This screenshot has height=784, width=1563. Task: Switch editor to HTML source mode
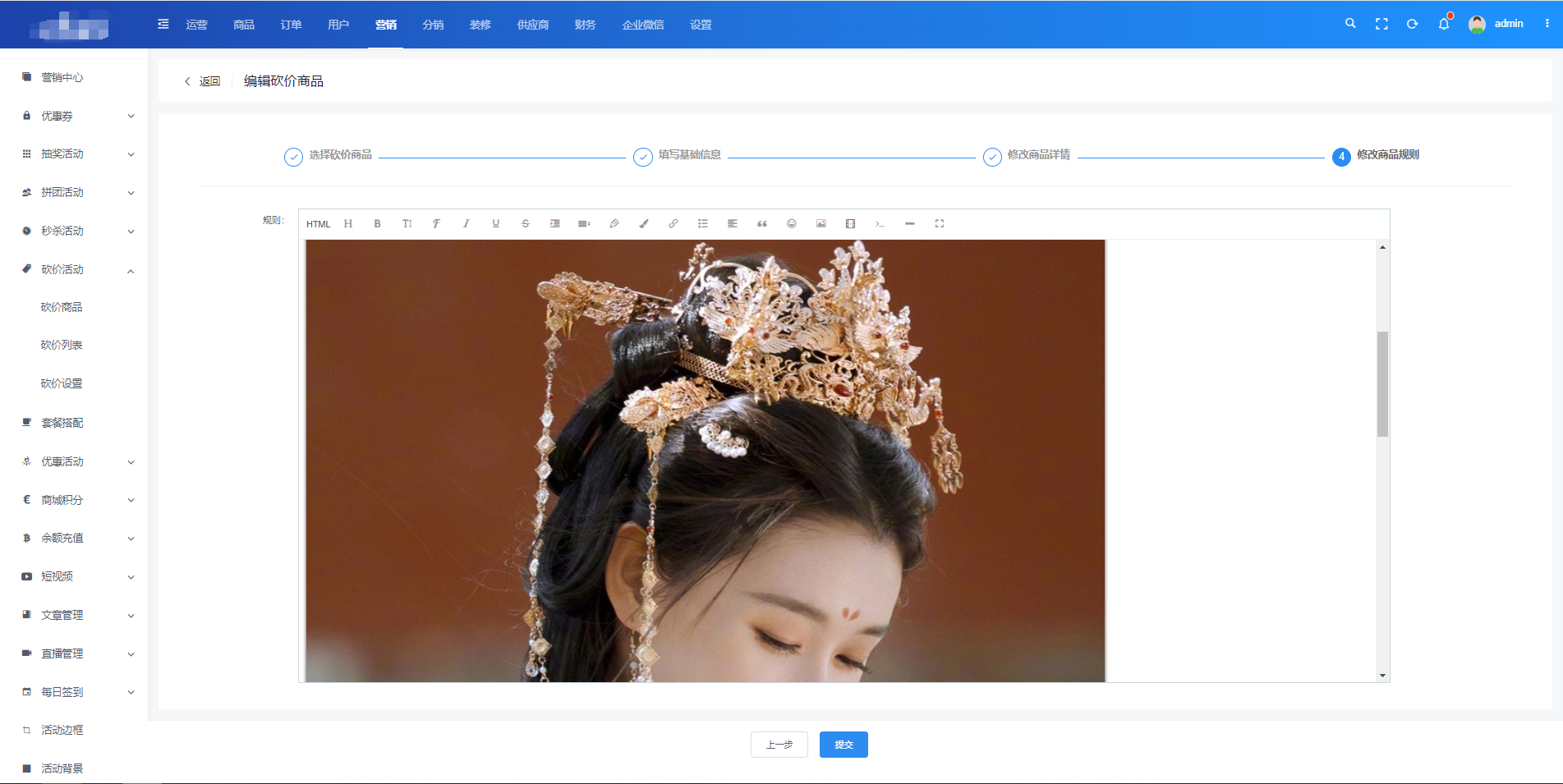tap(318, 224)
